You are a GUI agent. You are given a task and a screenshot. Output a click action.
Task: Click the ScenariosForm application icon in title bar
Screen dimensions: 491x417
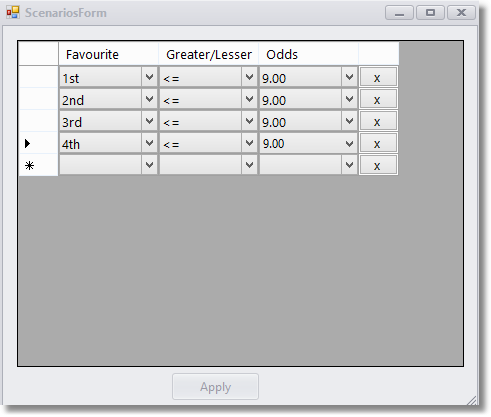13,13
